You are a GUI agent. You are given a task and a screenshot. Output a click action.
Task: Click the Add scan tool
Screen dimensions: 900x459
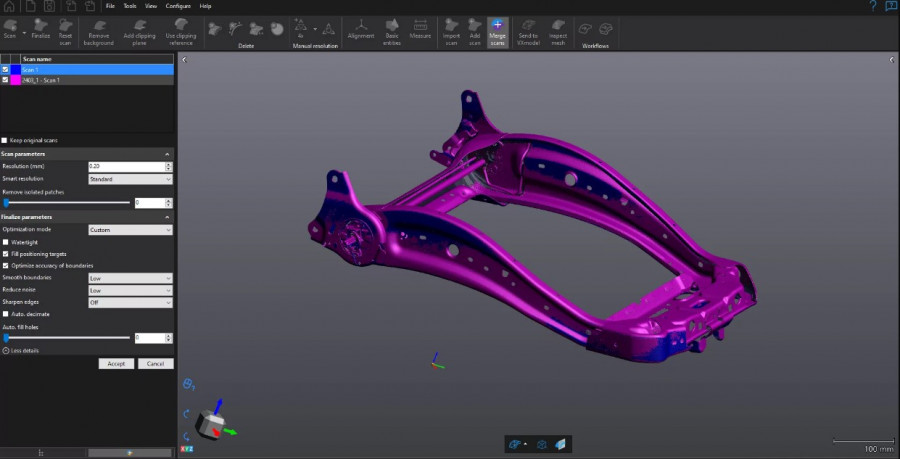(x=475, y=32)
